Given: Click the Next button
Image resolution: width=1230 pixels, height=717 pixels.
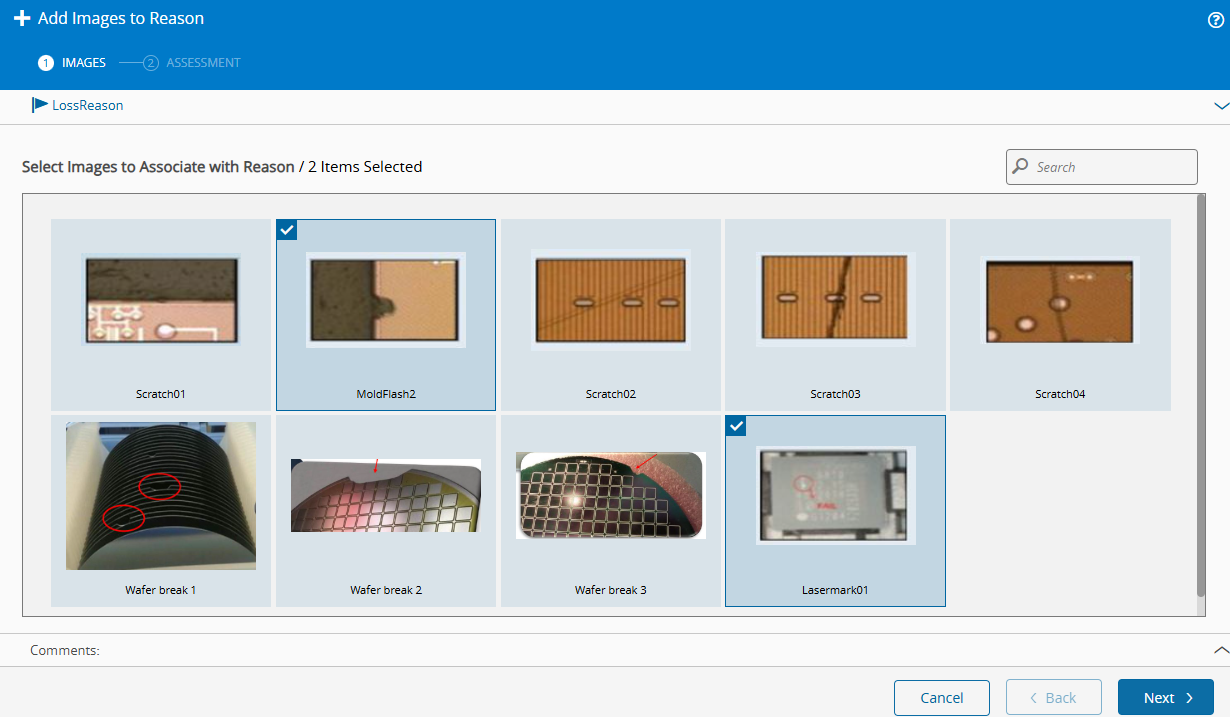Looking at the screenshot, I should [x=1166, y=698].
